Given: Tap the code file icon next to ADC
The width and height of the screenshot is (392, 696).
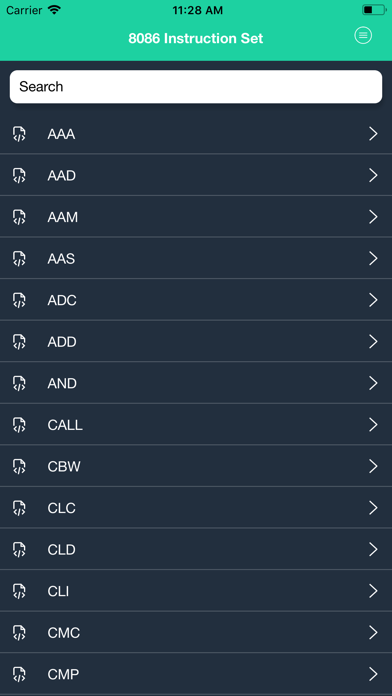Looking at the screenshot, I should (x=19, y=301).
